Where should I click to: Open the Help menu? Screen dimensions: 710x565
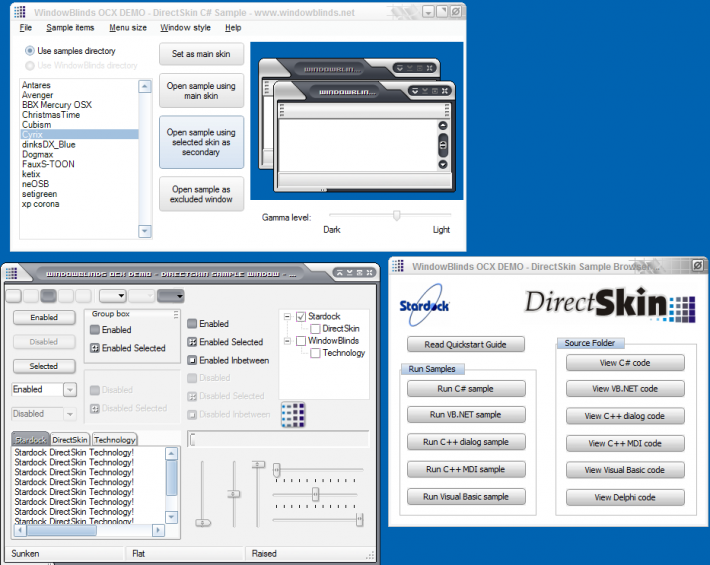click(233, 28)
